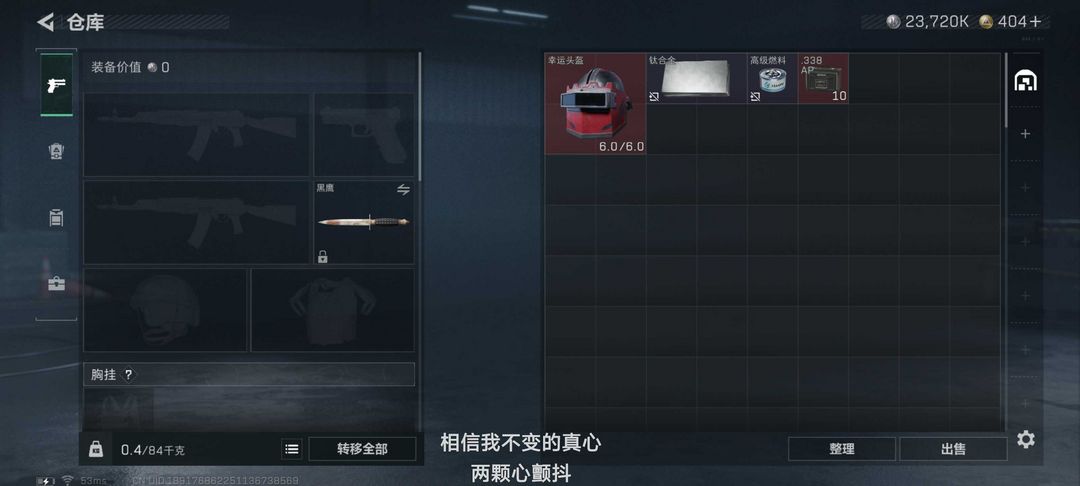Switch to the chest rig tab in the sidebar
The height and width of the screenshot is (486, 1080).
coord(56,218)
